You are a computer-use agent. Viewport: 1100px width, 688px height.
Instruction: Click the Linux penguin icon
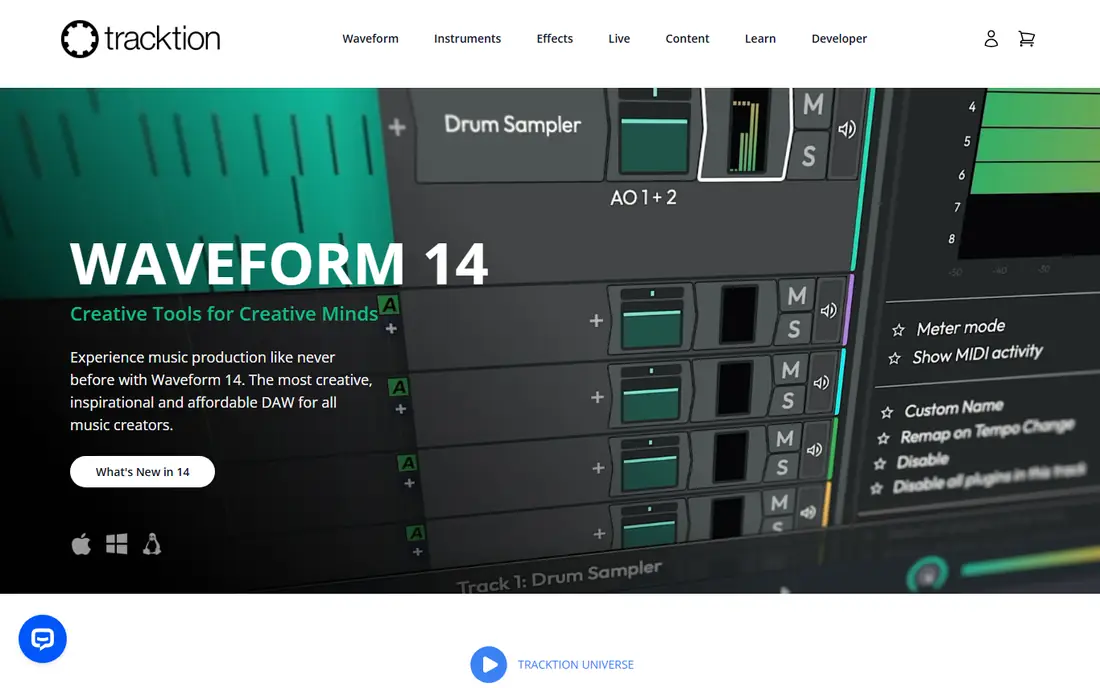pyautogui.click(x=152, y=544)
